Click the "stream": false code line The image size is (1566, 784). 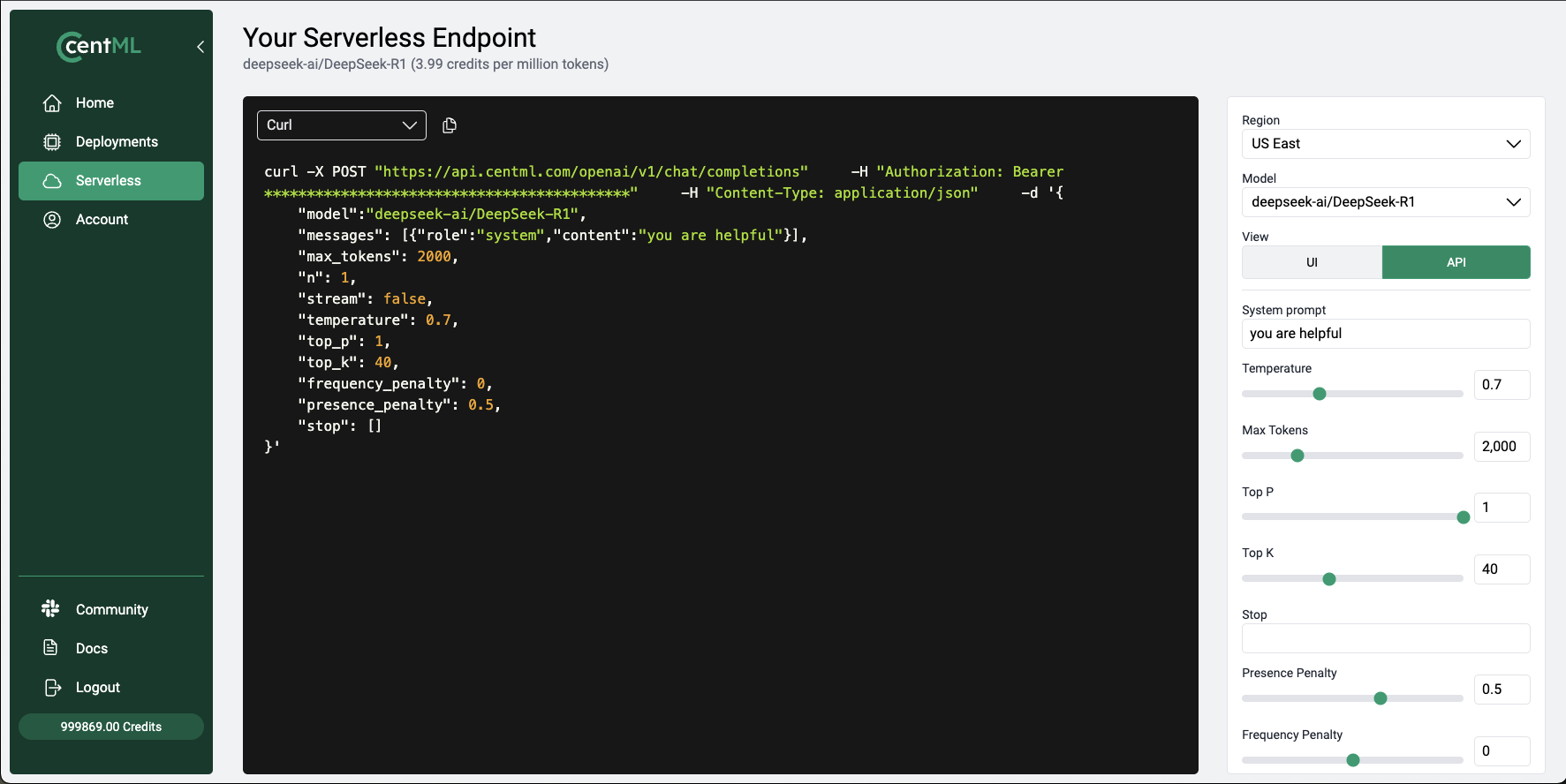click(365, 299)
